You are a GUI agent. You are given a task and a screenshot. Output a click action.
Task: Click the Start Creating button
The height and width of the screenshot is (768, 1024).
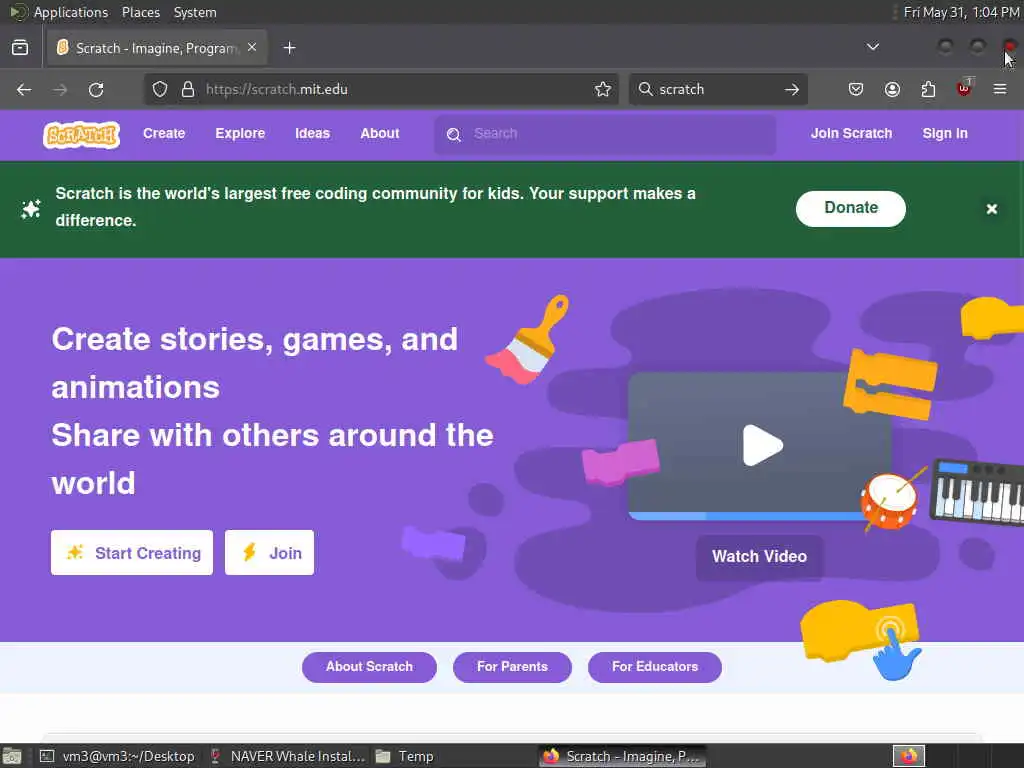[x=132, y=552]
